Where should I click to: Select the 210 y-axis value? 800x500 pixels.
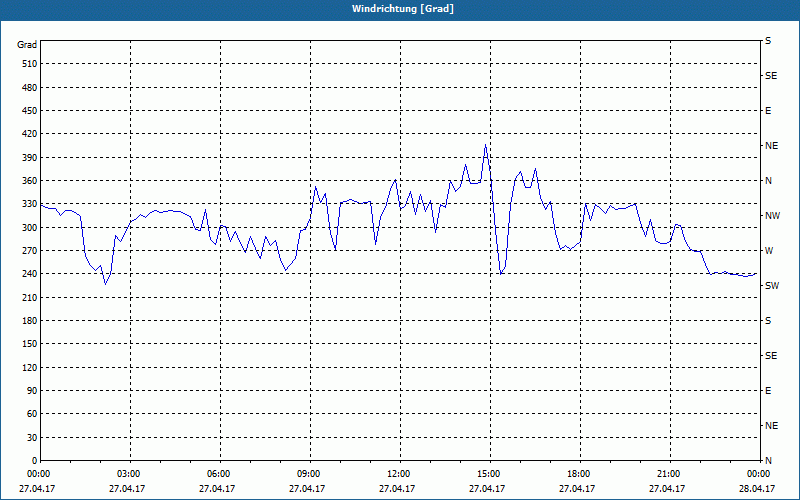pos(30,297)
